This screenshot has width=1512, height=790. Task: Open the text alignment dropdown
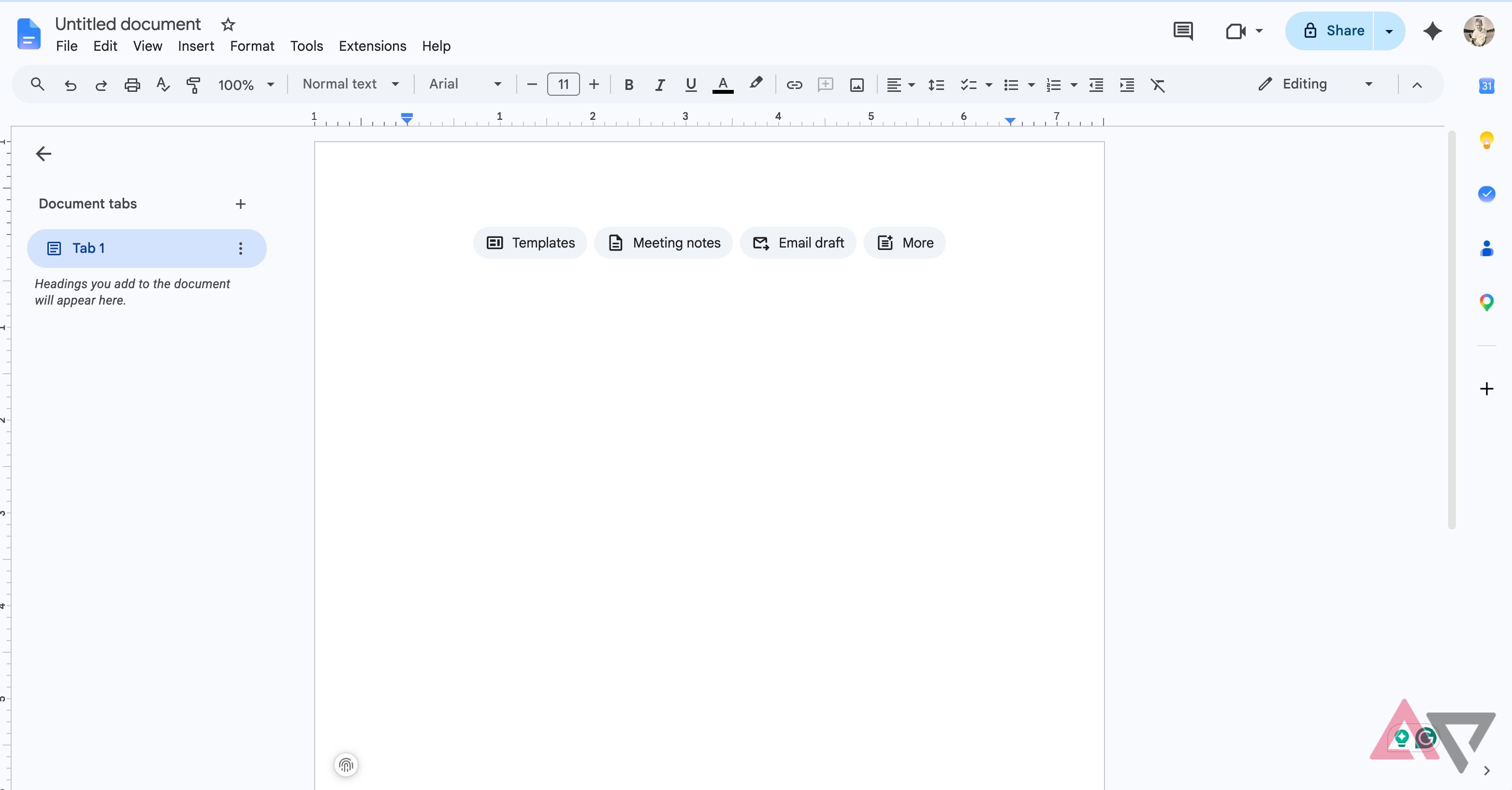(x=901, y=85)
